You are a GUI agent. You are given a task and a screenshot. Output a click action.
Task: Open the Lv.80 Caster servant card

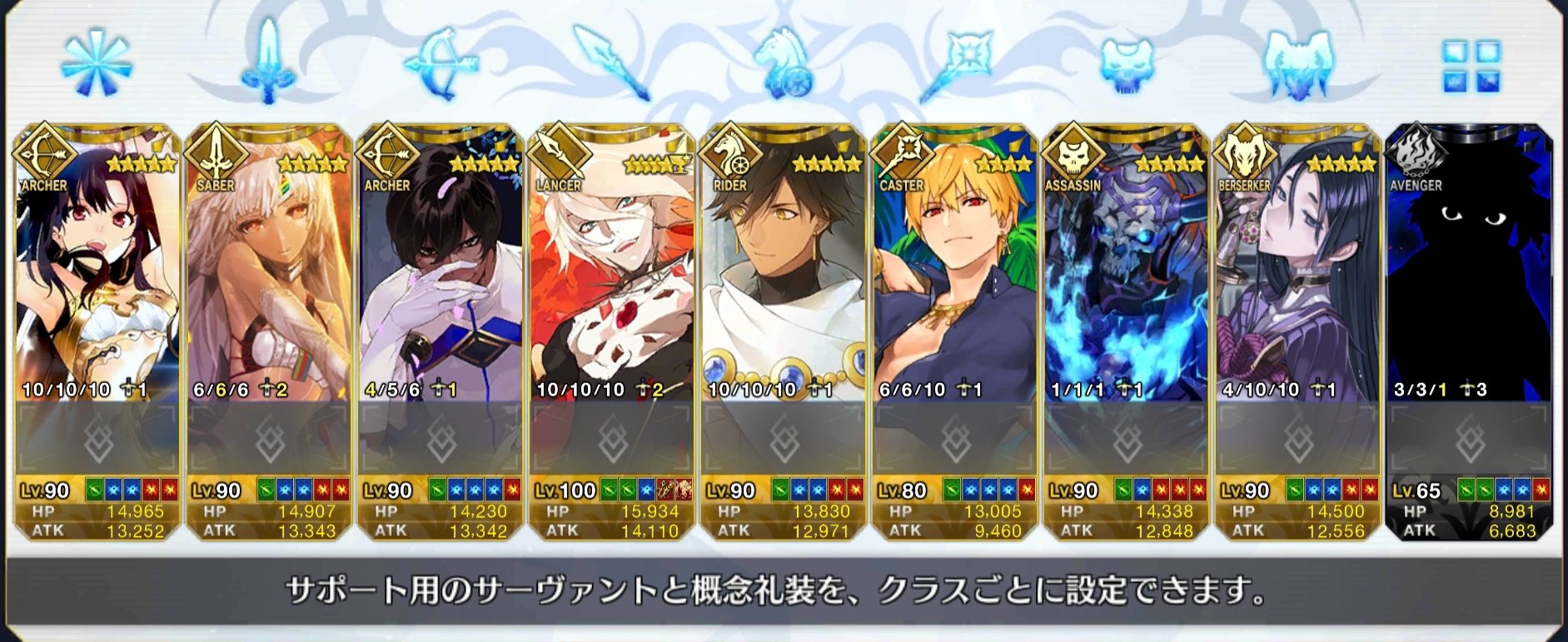(955, 332)
